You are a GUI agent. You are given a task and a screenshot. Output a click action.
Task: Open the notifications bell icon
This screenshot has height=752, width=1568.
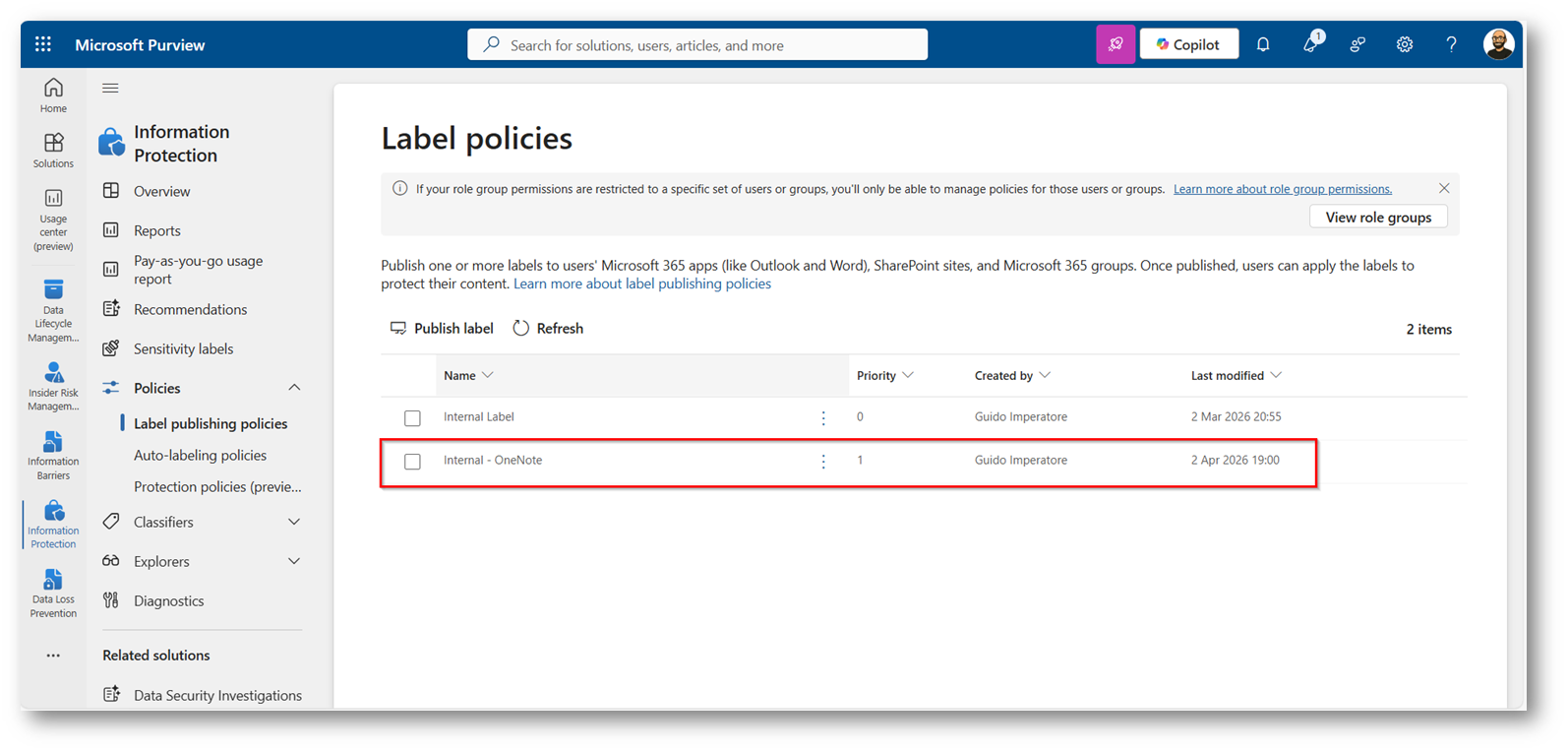pos(1263,44)
